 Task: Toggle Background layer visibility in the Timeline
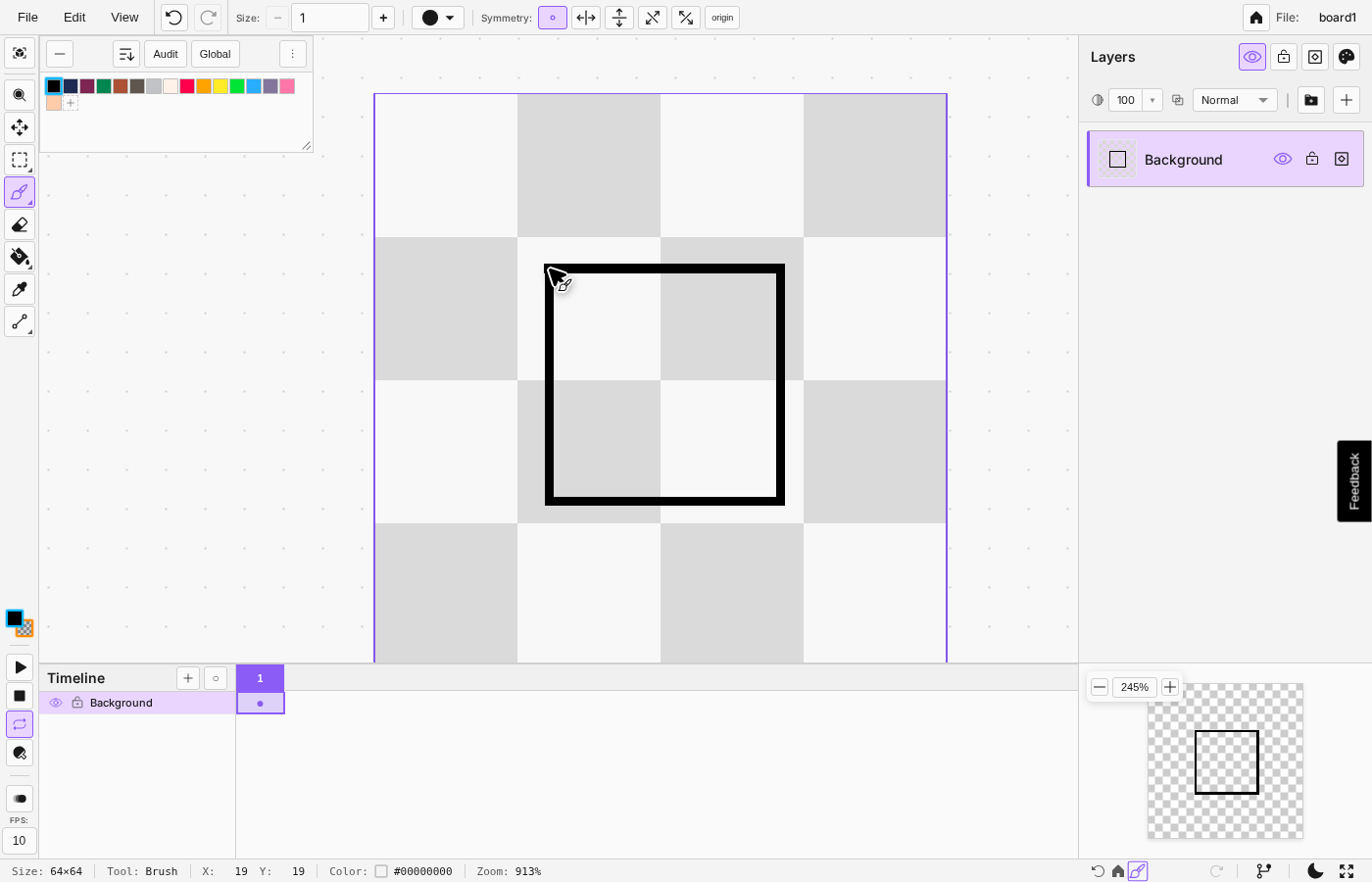56,703
